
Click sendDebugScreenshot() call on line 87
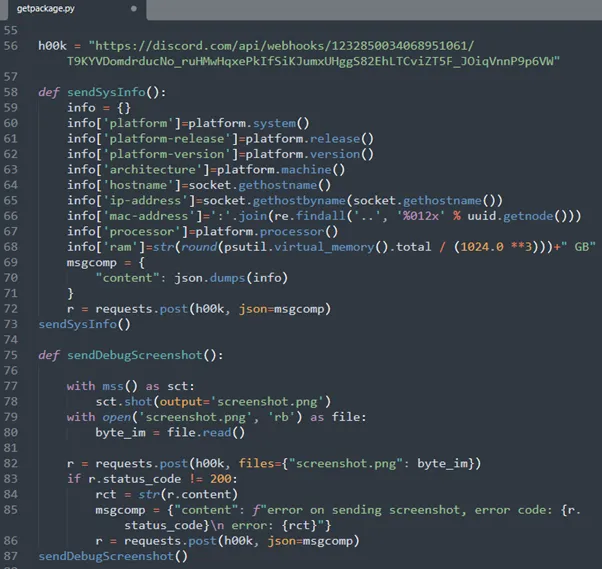click(x=113, y=556)
